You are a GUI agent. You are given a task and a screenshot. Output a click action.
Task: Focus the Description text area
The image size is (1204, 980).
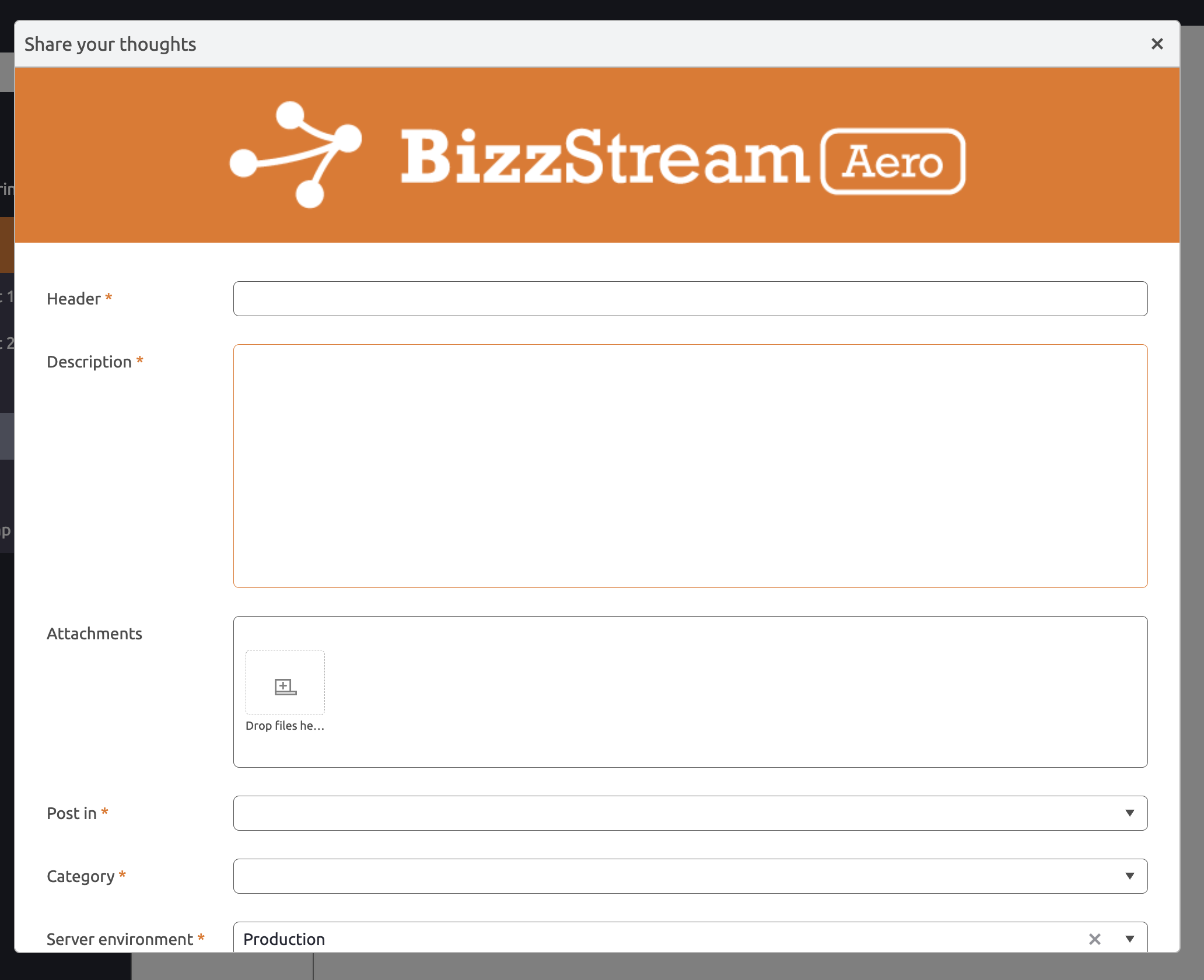tap(690, 466)
